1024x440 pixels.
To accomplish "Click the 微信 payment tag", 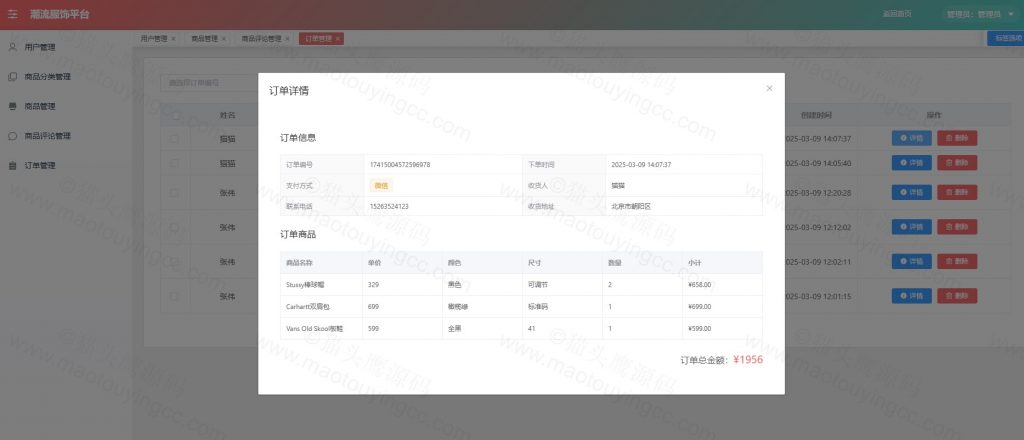I will pyautogui.click(x=381, y=185).
